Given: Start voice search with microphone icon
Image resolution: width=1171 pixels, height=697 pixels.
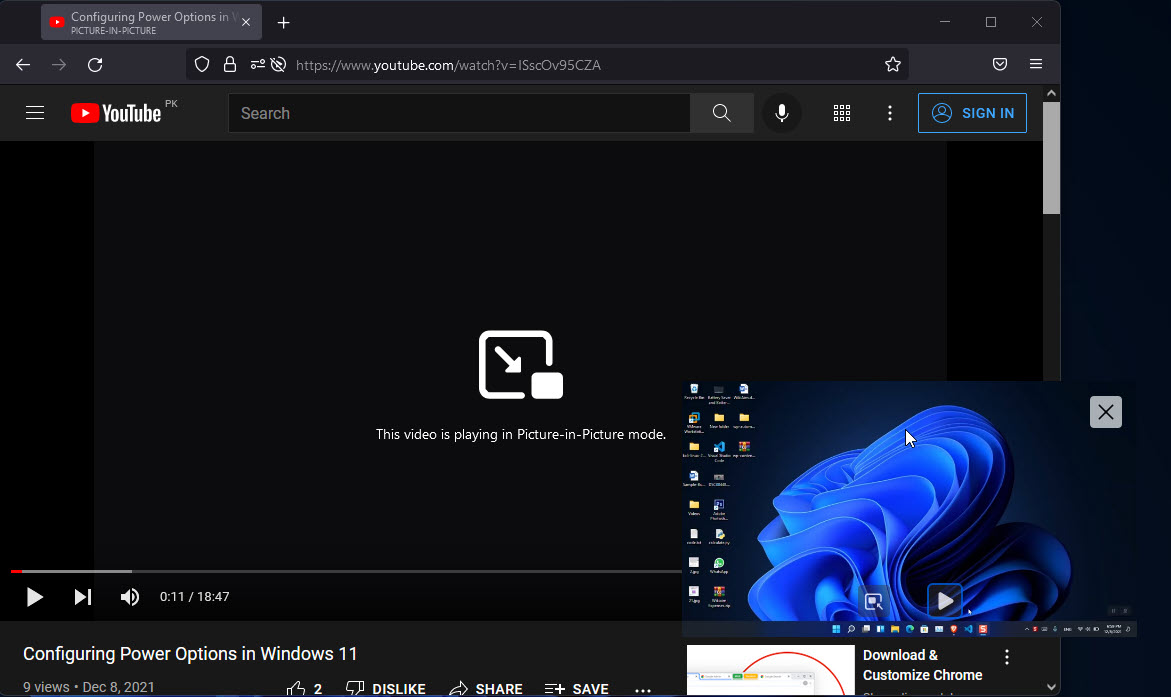Looking at the screenshot, I should (782, 113).
